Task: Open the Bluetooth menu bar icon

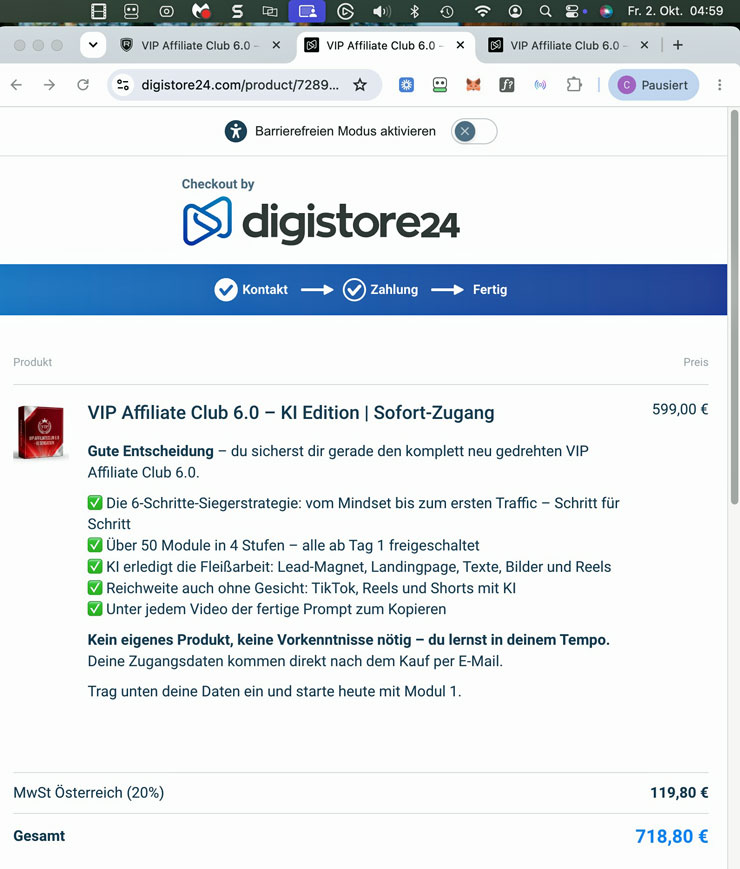Action: [414, 11]
